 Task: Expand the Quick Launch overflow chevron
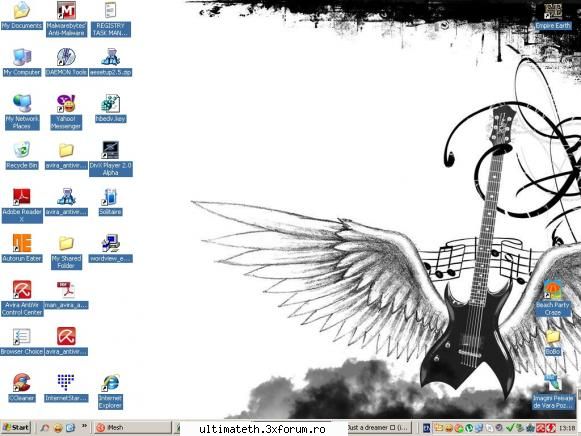tap(84, 426)
